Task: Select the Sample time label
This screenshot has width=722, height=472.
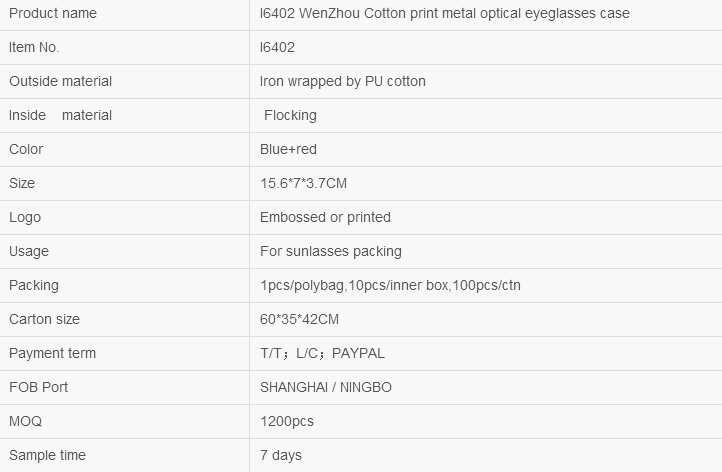Action: pos(47,455)
